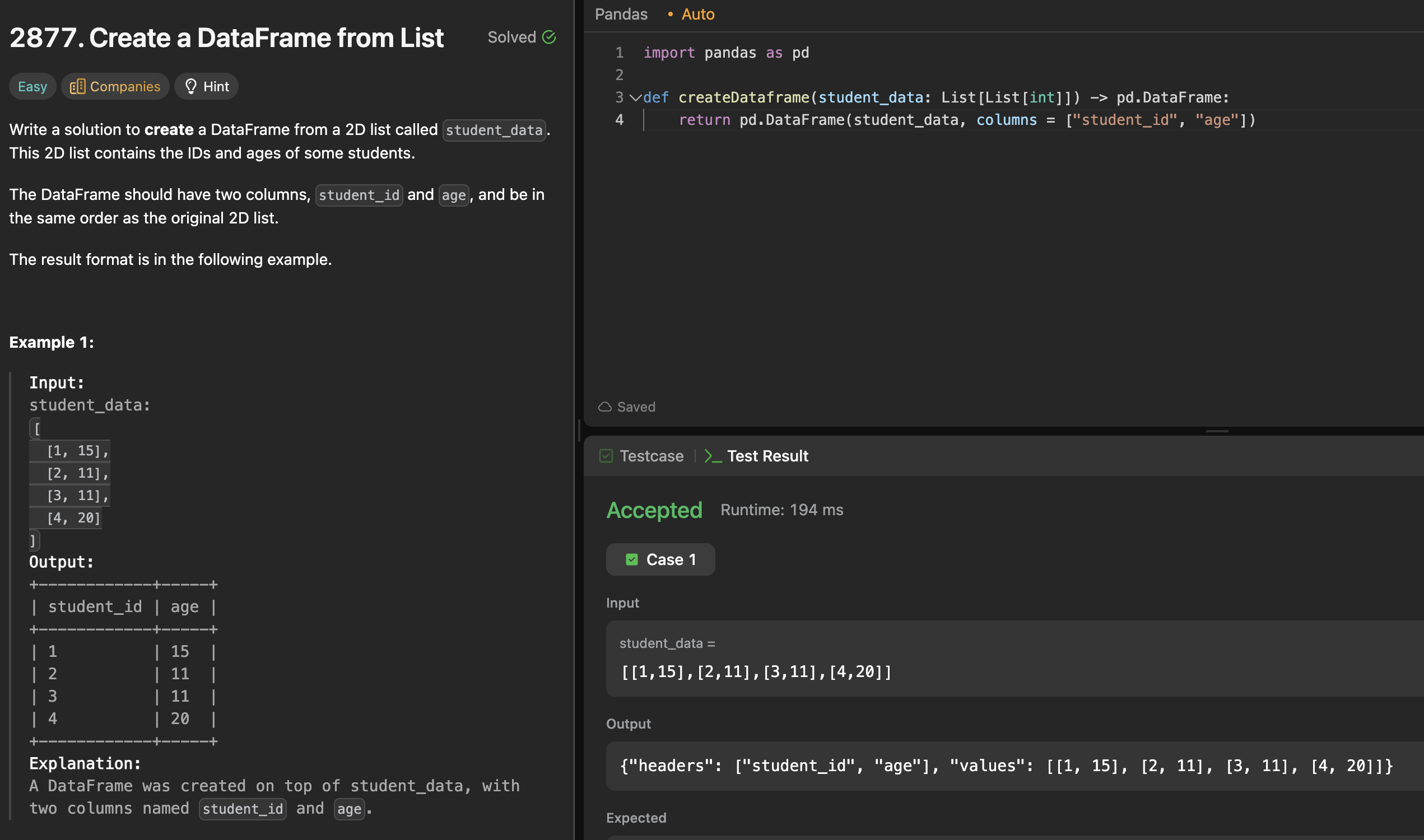Open the Pandas language dropdown
The height and width of the screenshot is (840, 1424).
(621, 15)
